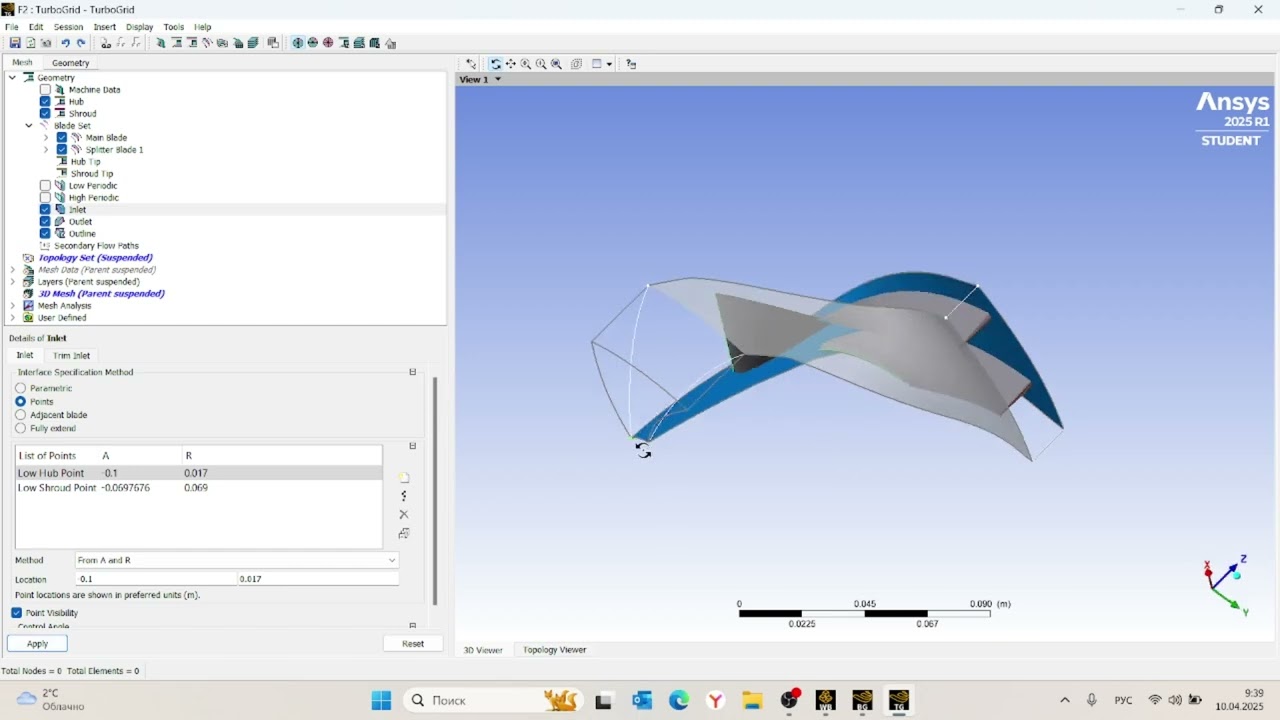Click the Undo arrow in the toolbar
The image size is (1280, 720).
65,43
